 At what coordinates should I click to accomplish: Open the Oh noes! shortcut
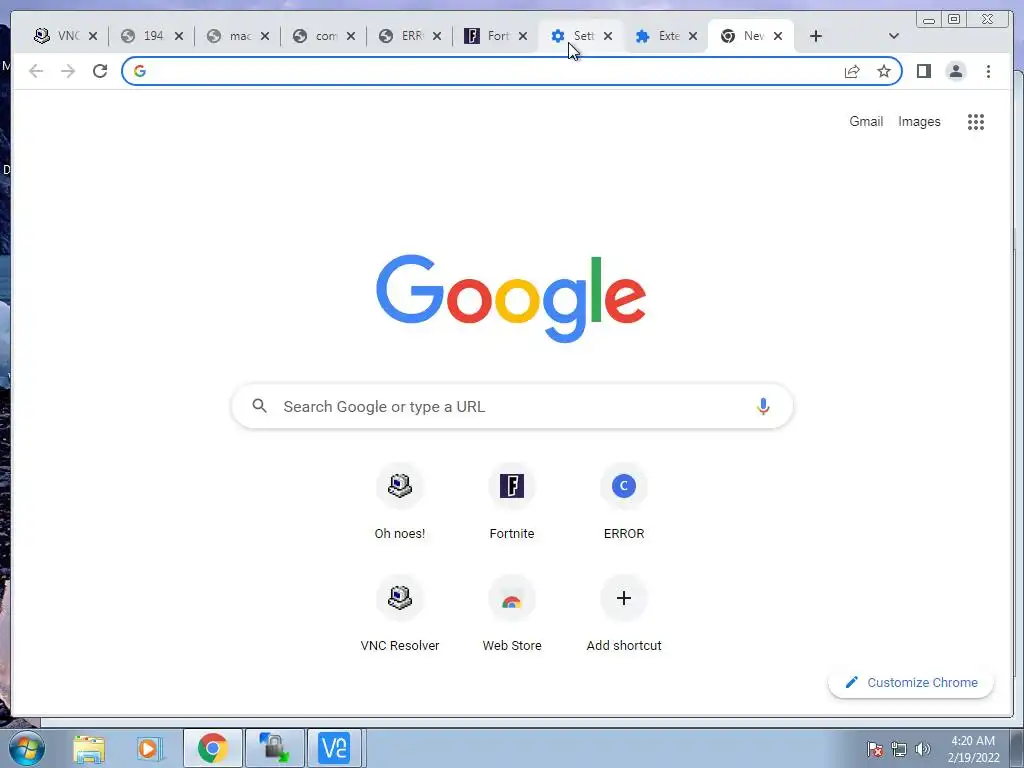[400, 502]
